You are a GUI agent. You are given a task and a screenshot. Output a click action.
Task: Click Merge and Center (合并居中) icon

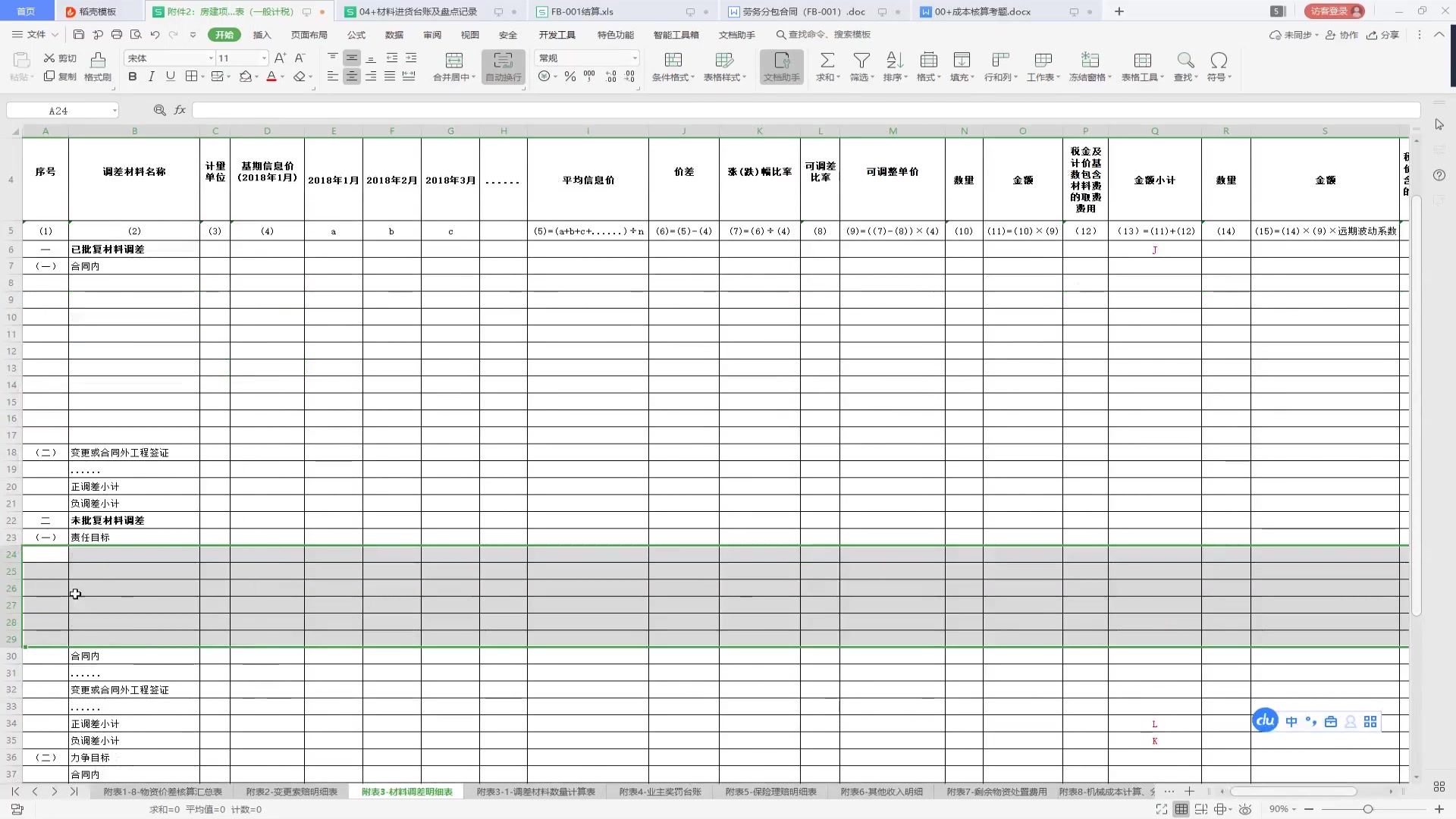(454, 61)
